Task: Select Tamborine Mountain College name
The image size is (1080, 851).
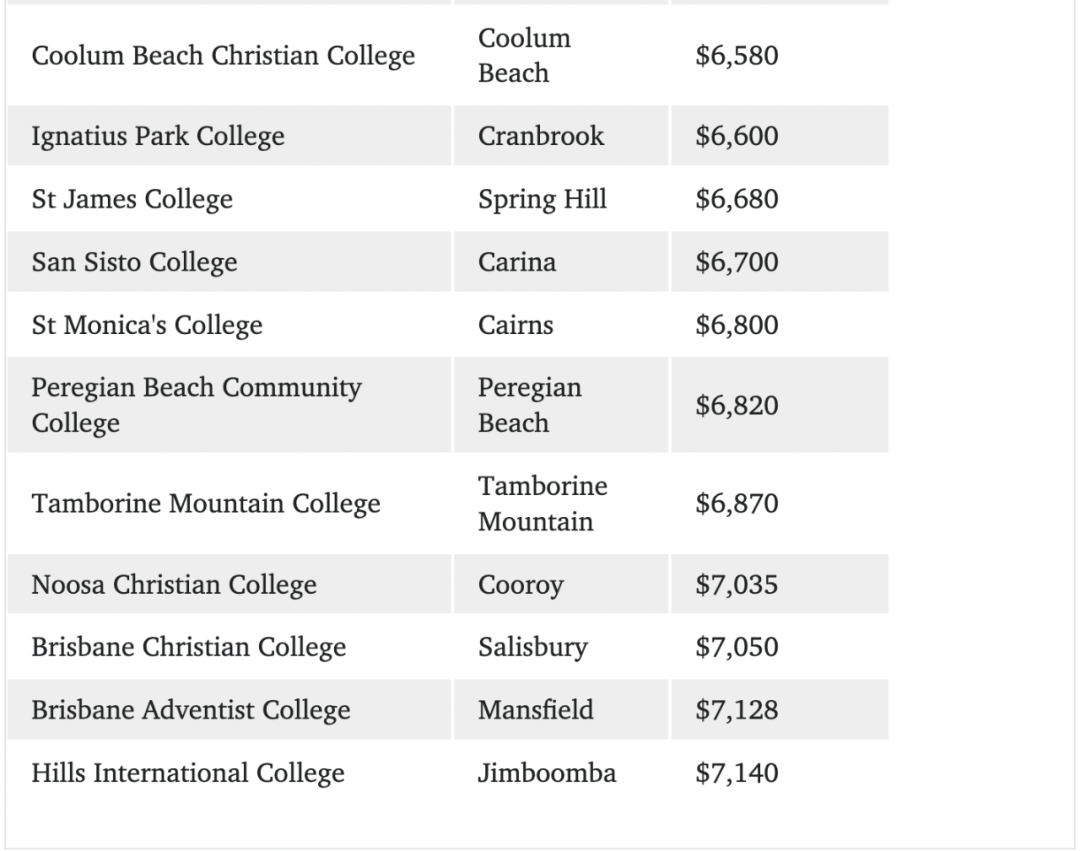Action: click(206, 503)
